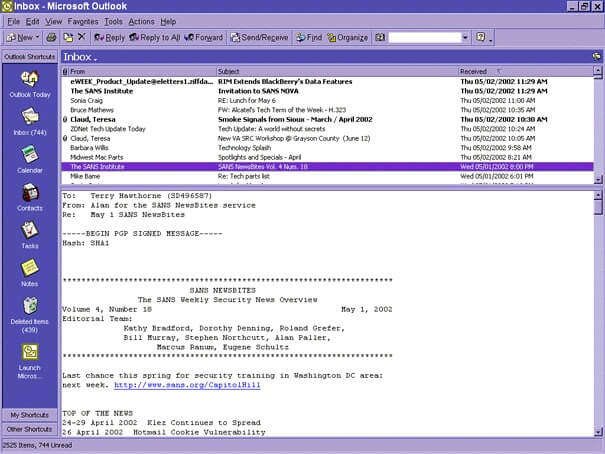Sort messages by the From column header

coord(142,72)
